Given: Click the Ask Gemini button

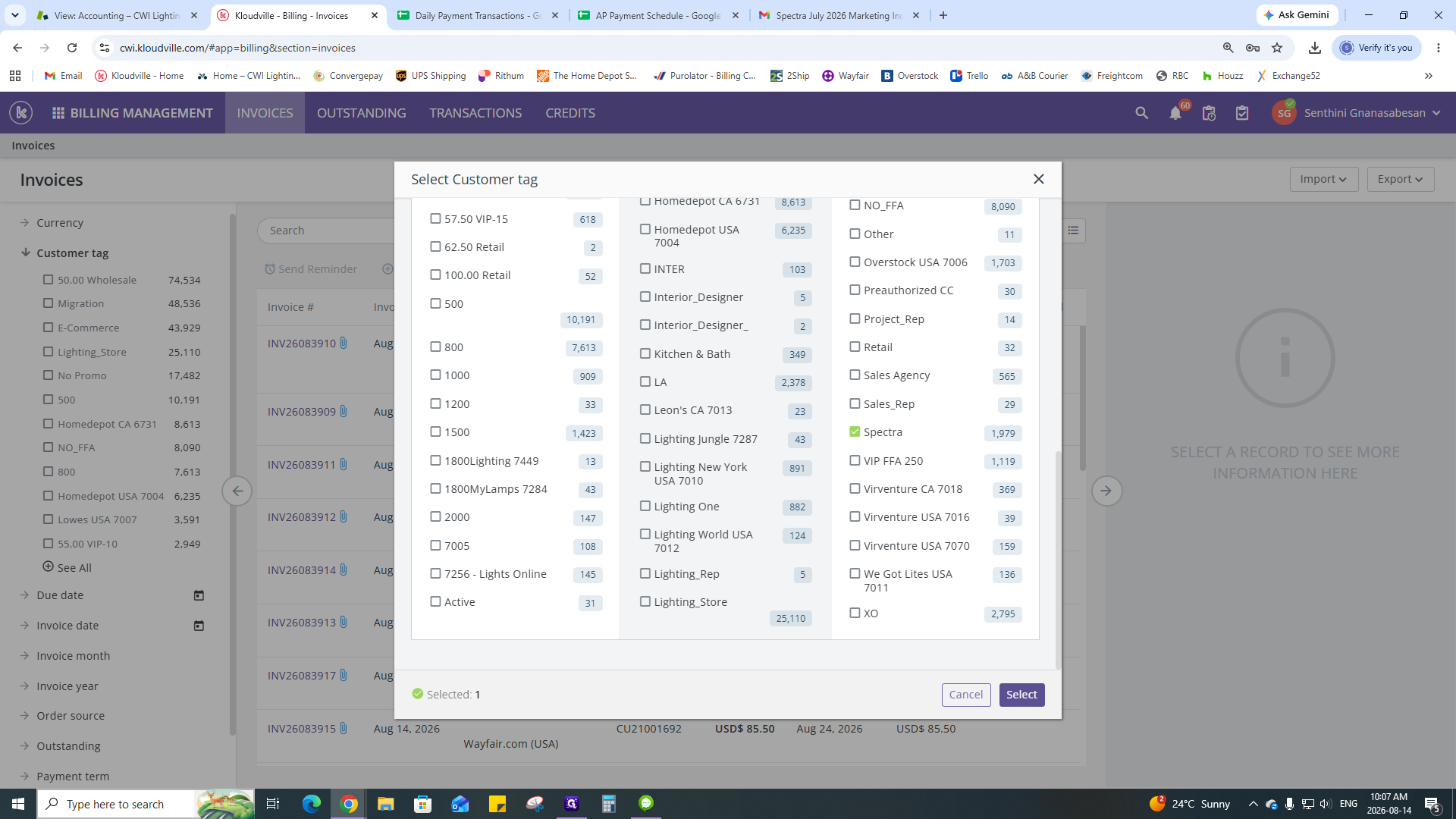Looking at the screenshot, I should [1297, 15].
